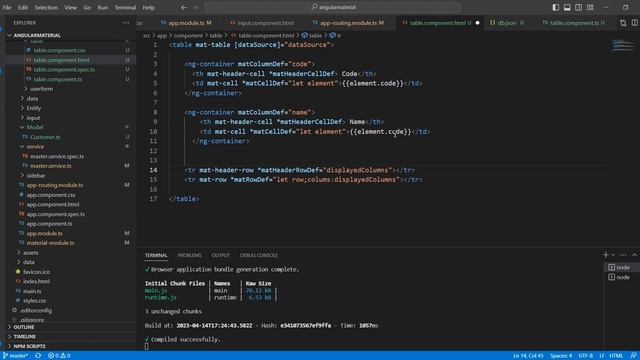The width and height of the screenshot is (640, 360).
Task: Click component breadcrumb segment
Action: tap(188, 36)
